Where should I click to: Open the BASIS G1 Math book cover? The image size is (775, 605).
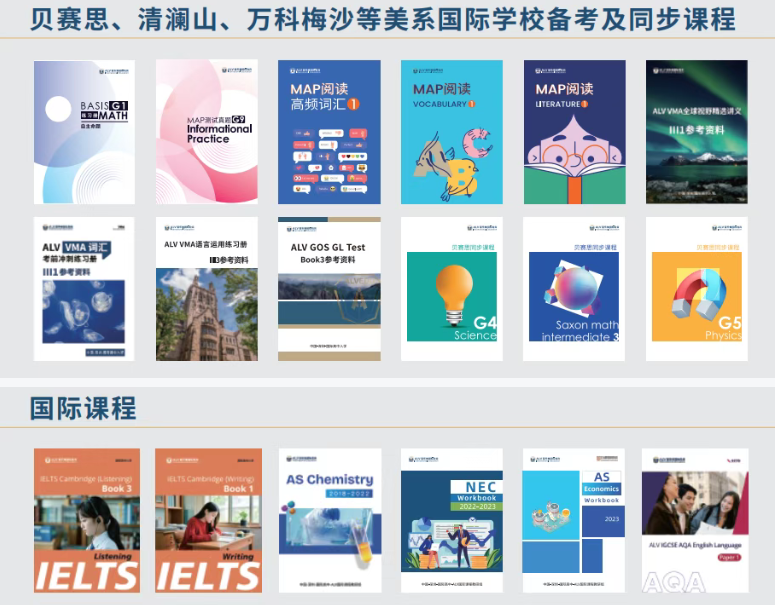click(84, 132)
